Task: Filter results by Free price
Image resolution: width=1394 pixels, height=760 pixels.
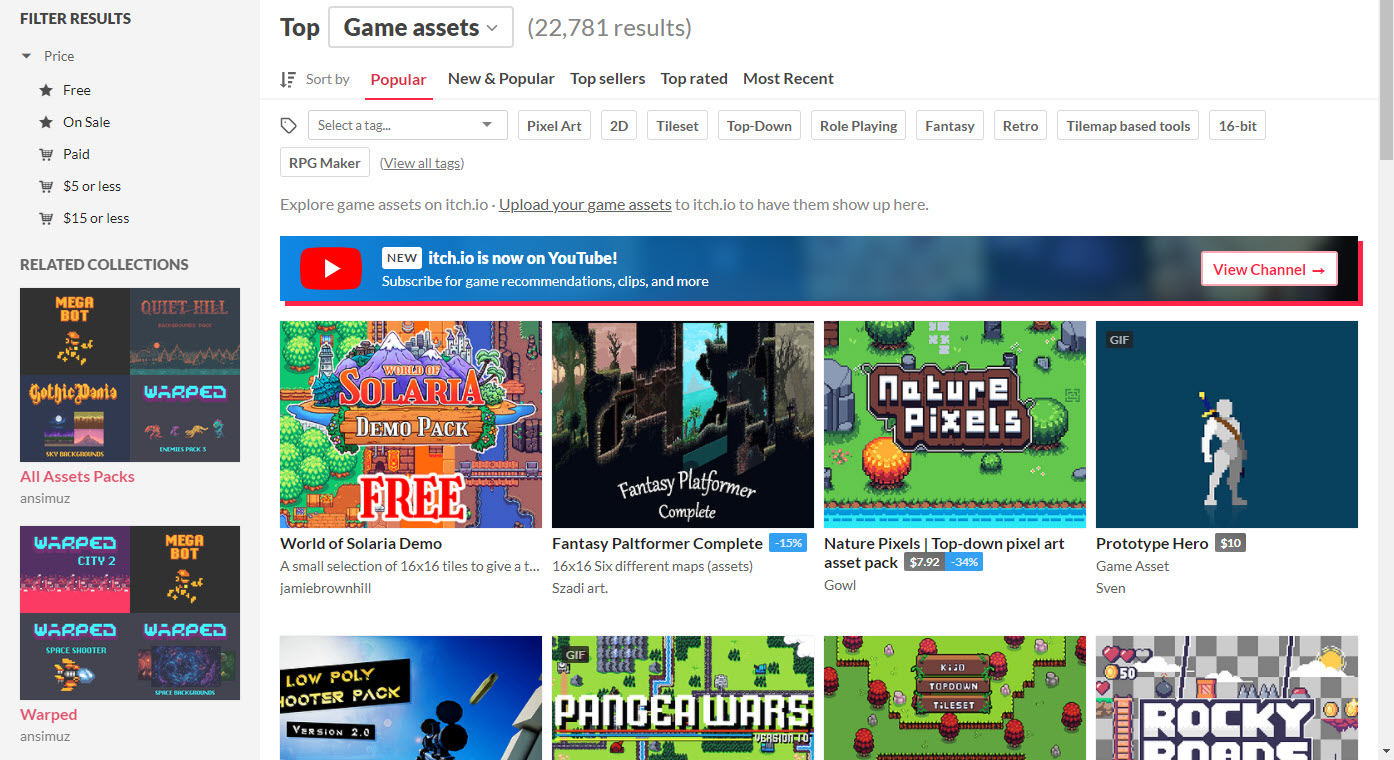Action: point(77,90)
